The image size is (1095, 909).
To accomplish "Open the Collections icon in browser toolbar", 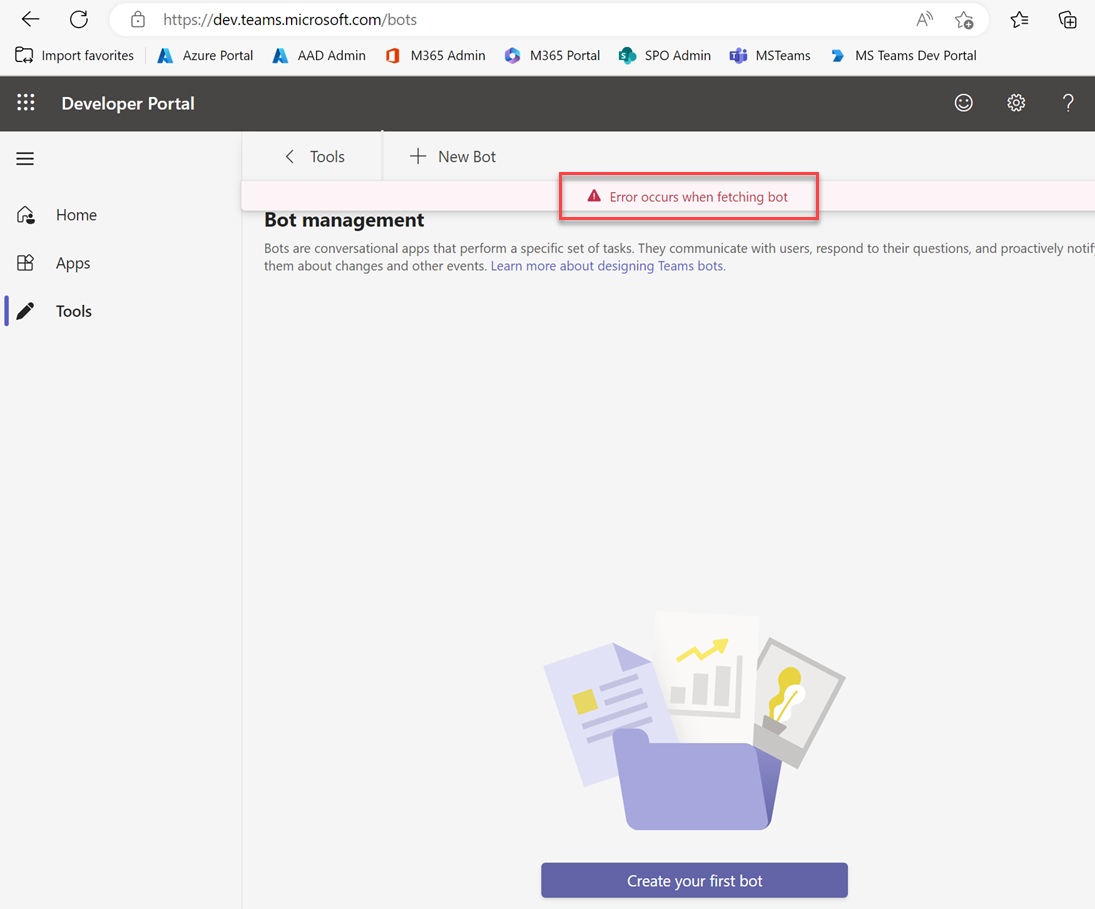I will [x=1068, y=19].
